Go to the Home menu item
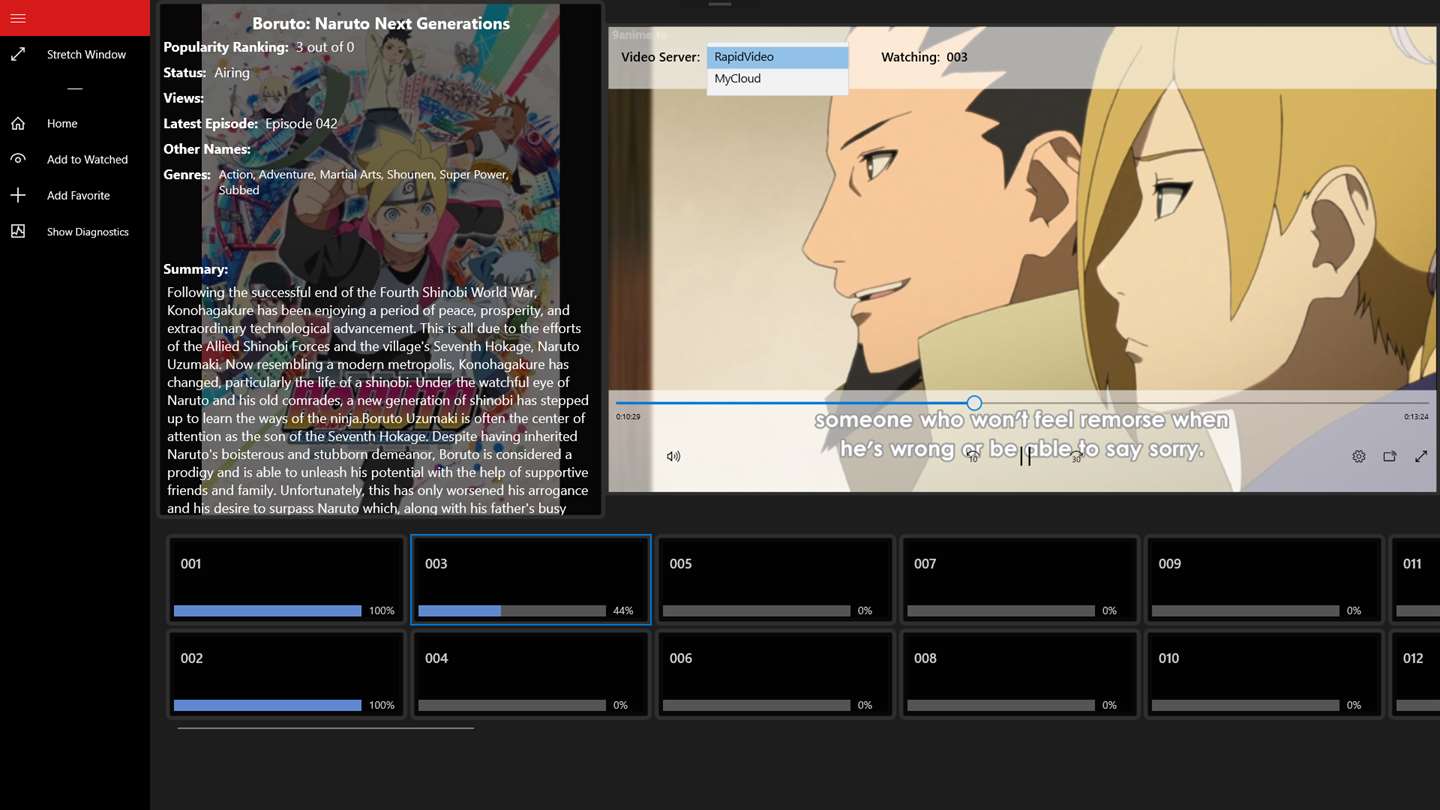 click(62, 123)
